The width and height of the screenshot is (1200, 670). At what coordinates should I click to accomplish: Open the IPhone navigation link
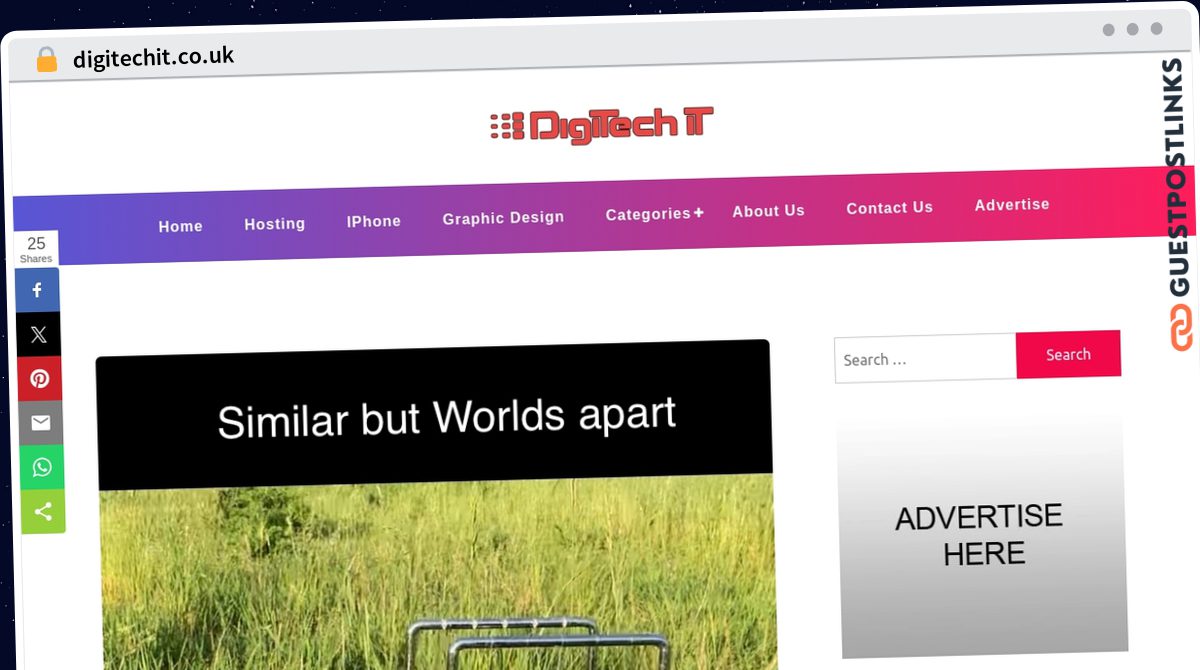(x=374, y=221)
